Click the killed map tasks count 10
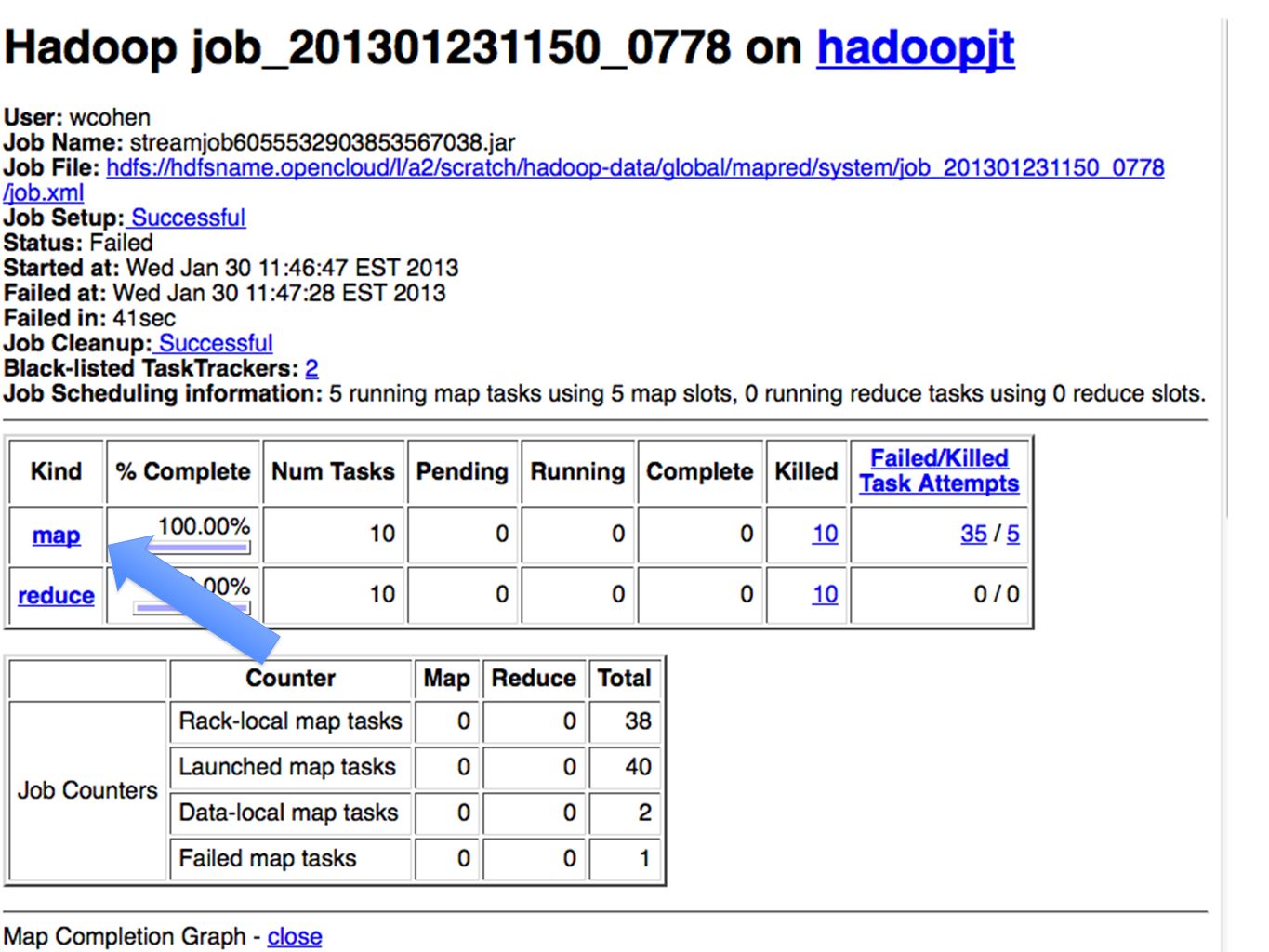Image resolution: width=1269 pixels, height=952 pixels. (825, 534)
